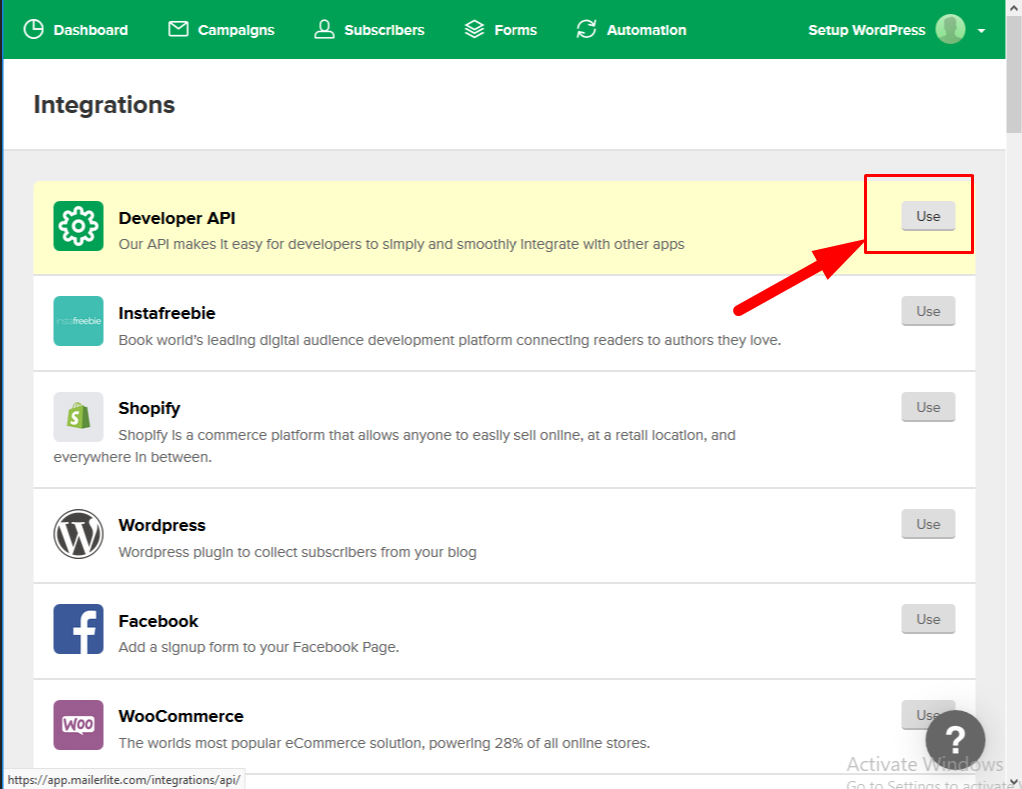Click the Campaigns envelope icon
This screenshot has width=1022, height=789.
click(178, 29)
